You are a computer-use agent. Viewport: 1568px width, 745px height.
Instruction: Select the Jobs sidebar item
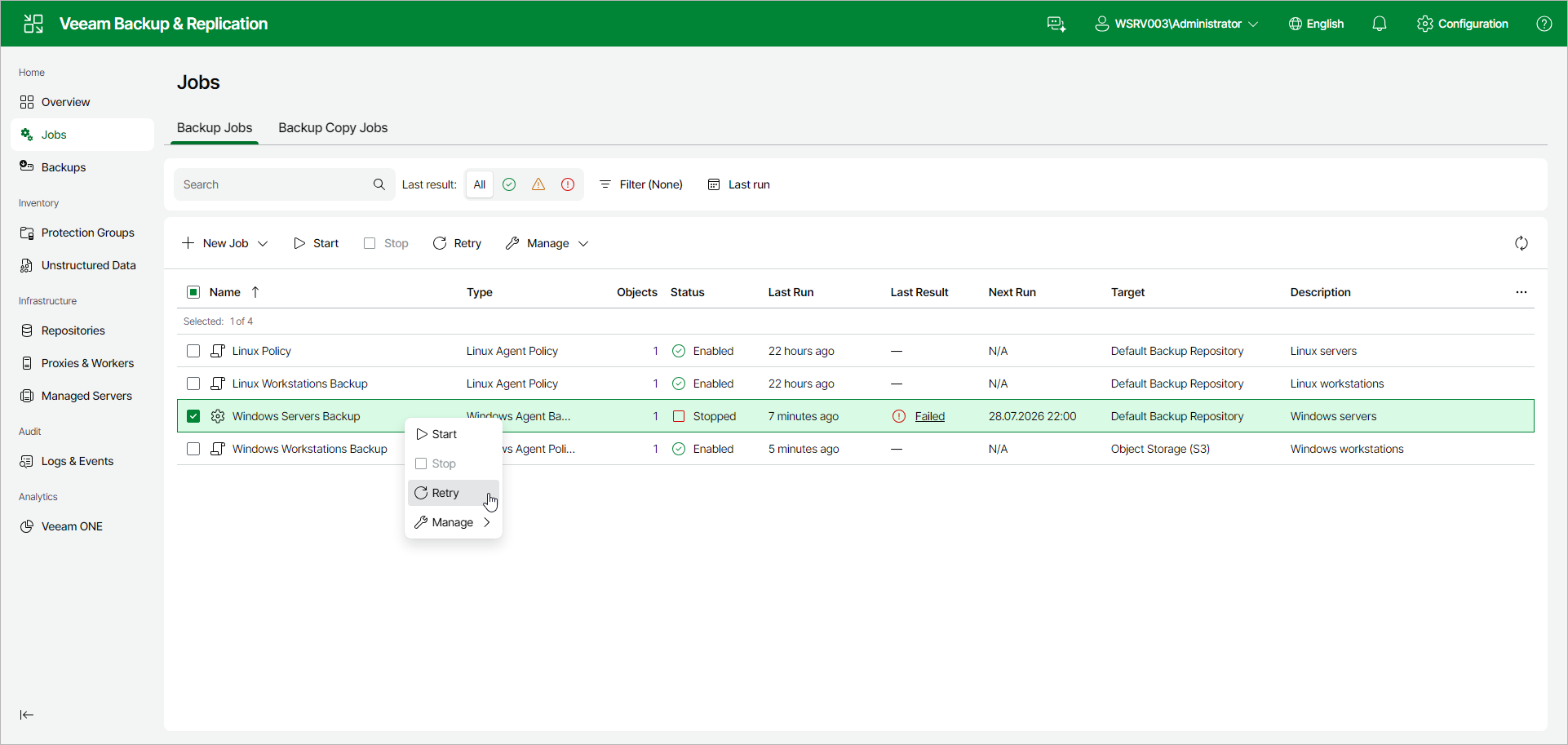click(82, 135)
